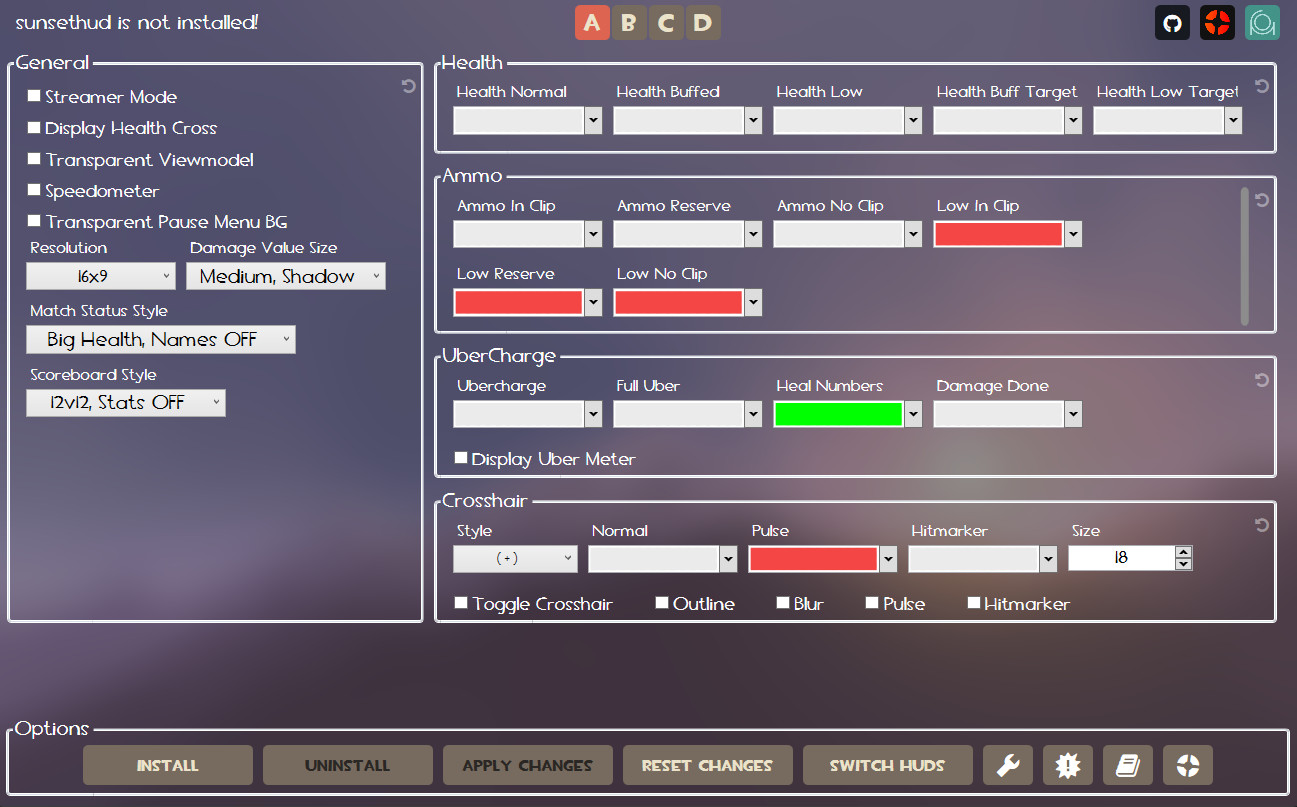
Task: Select theme tab D
Action: (703, 22)
